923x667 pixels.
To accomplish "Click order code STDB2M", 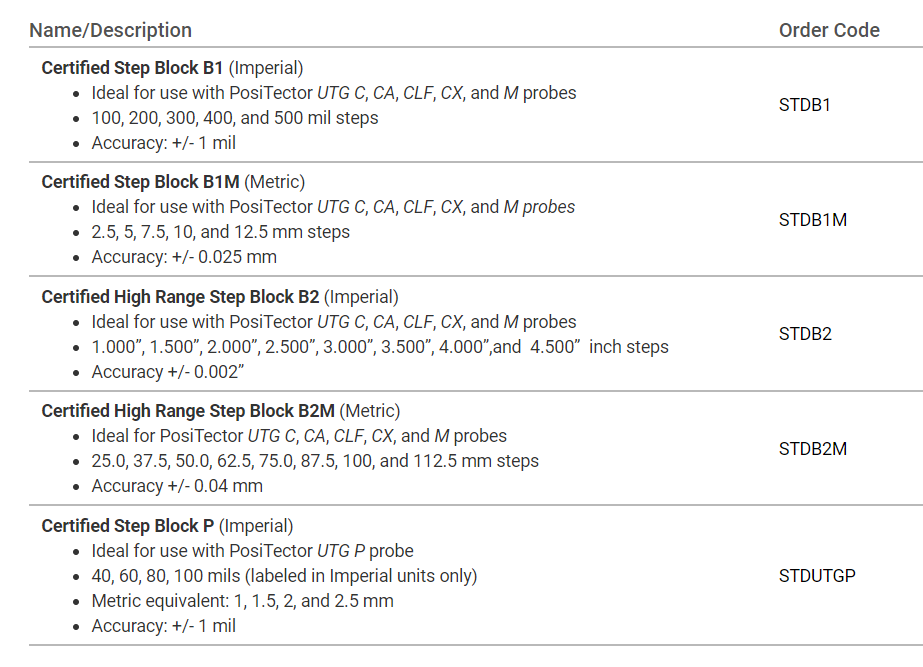I will coord(812,449).
